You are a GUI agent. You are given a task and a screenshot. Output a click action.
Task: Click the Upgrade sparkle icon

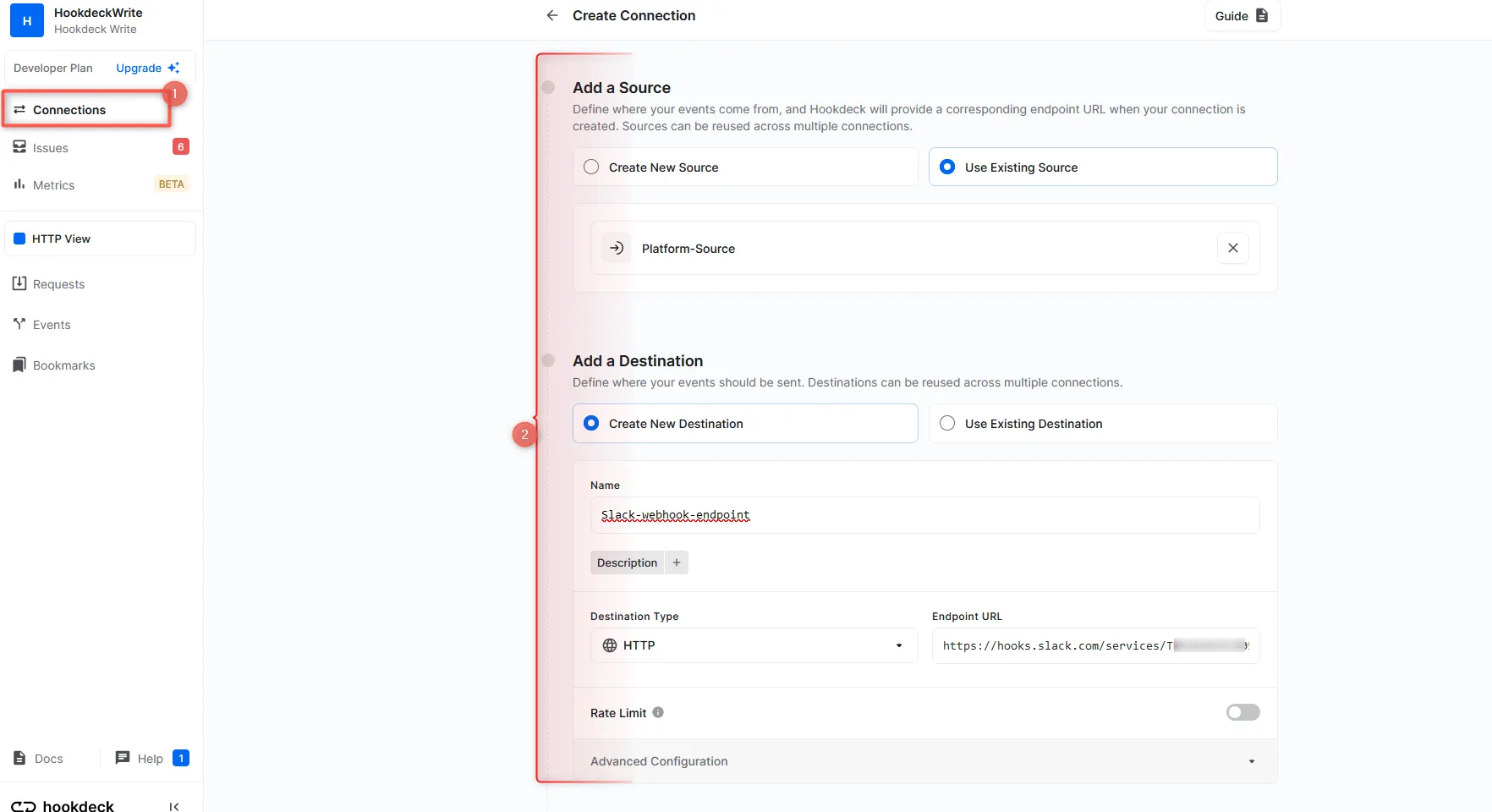(173, 68)
